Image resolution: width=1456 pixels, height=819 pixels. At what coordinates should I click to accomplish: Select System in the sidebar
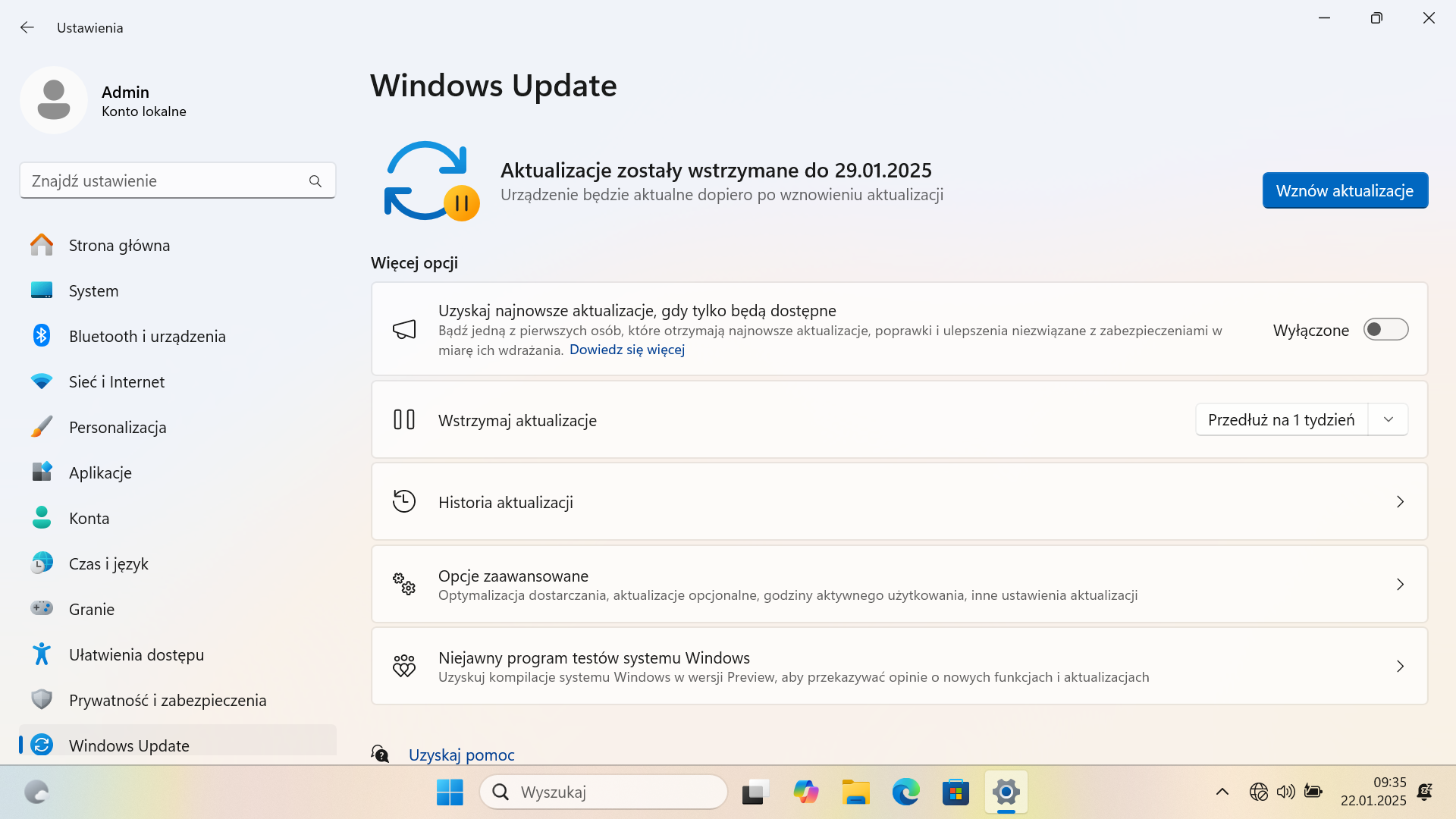pos(93,290)
